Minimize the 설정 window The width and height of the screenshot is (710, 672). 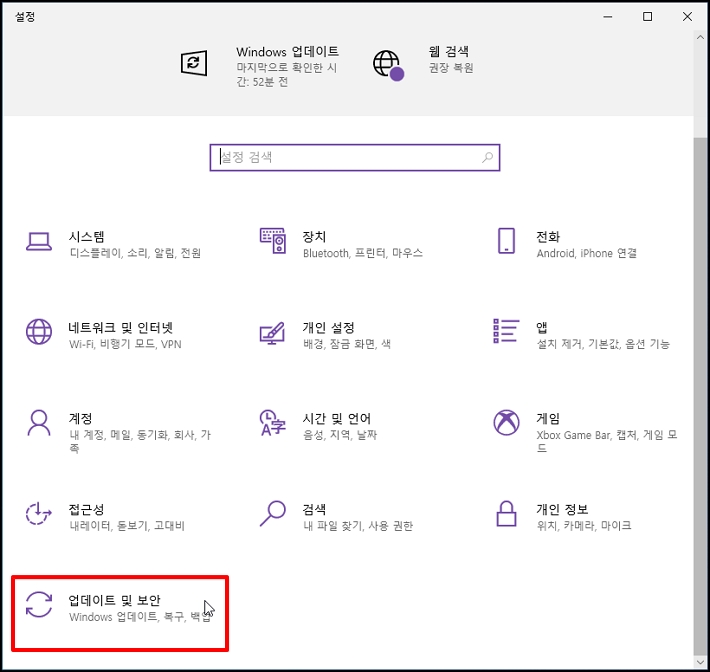click(608, 17)
